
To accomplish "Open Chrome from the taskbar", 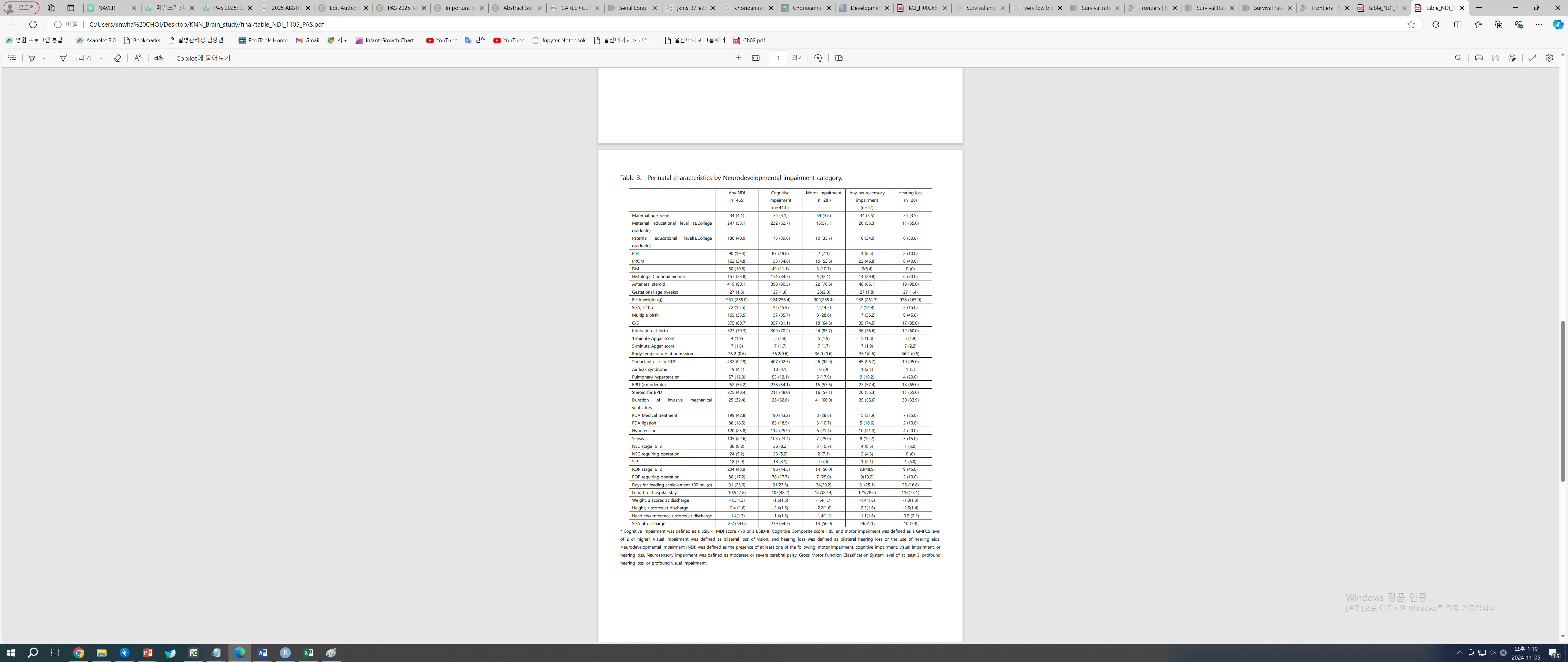I will click(x=78, y=652).
